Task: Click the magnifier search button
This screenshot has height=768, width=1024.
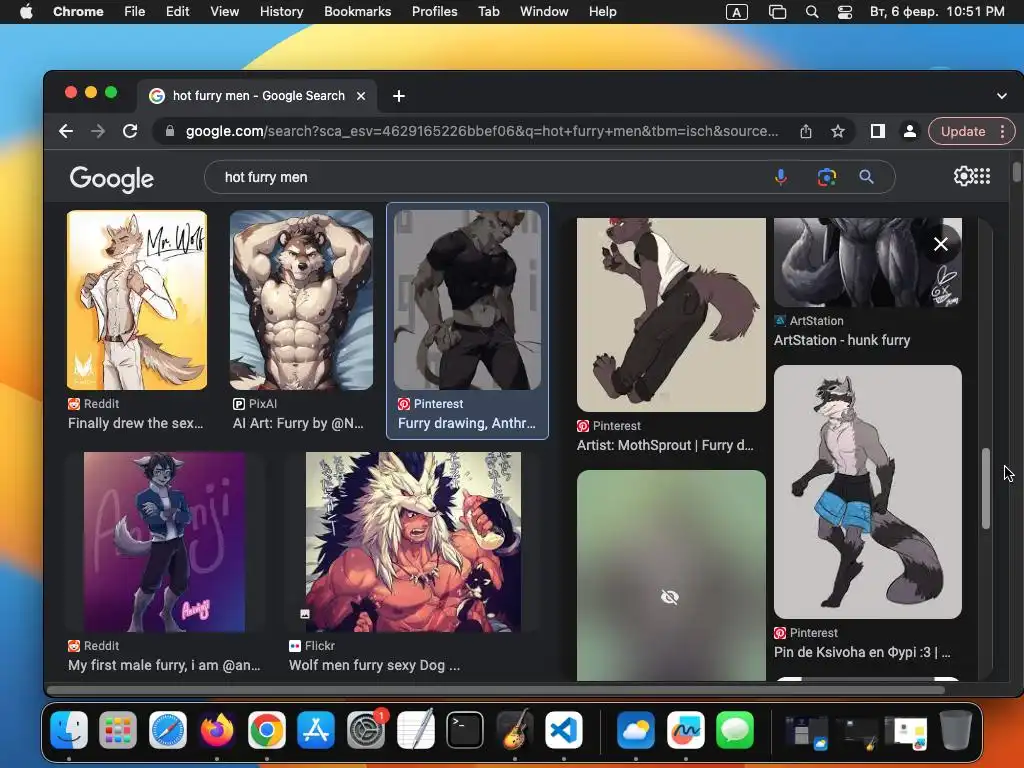Action: coord(866,177)
